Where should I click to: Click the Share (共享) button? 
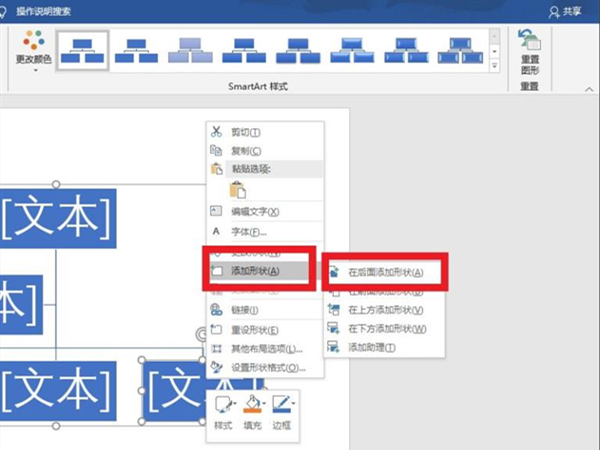(x=568, y=10)
